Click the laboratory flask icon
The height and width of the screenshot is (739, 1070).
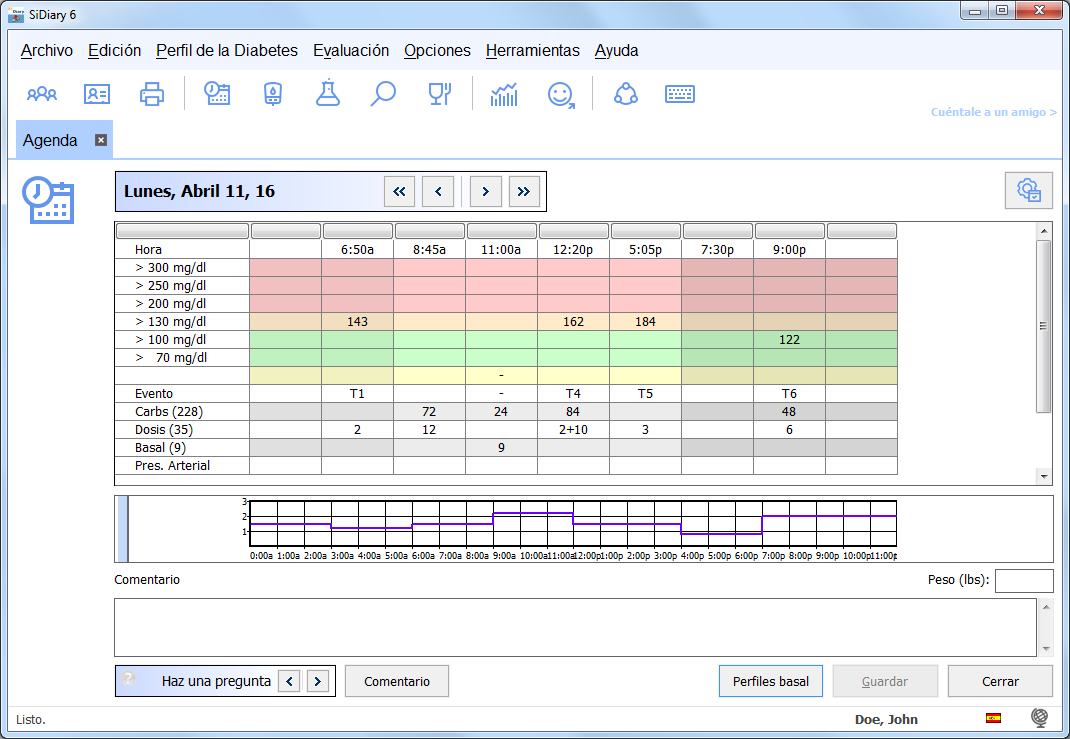[x=327, y=95]
